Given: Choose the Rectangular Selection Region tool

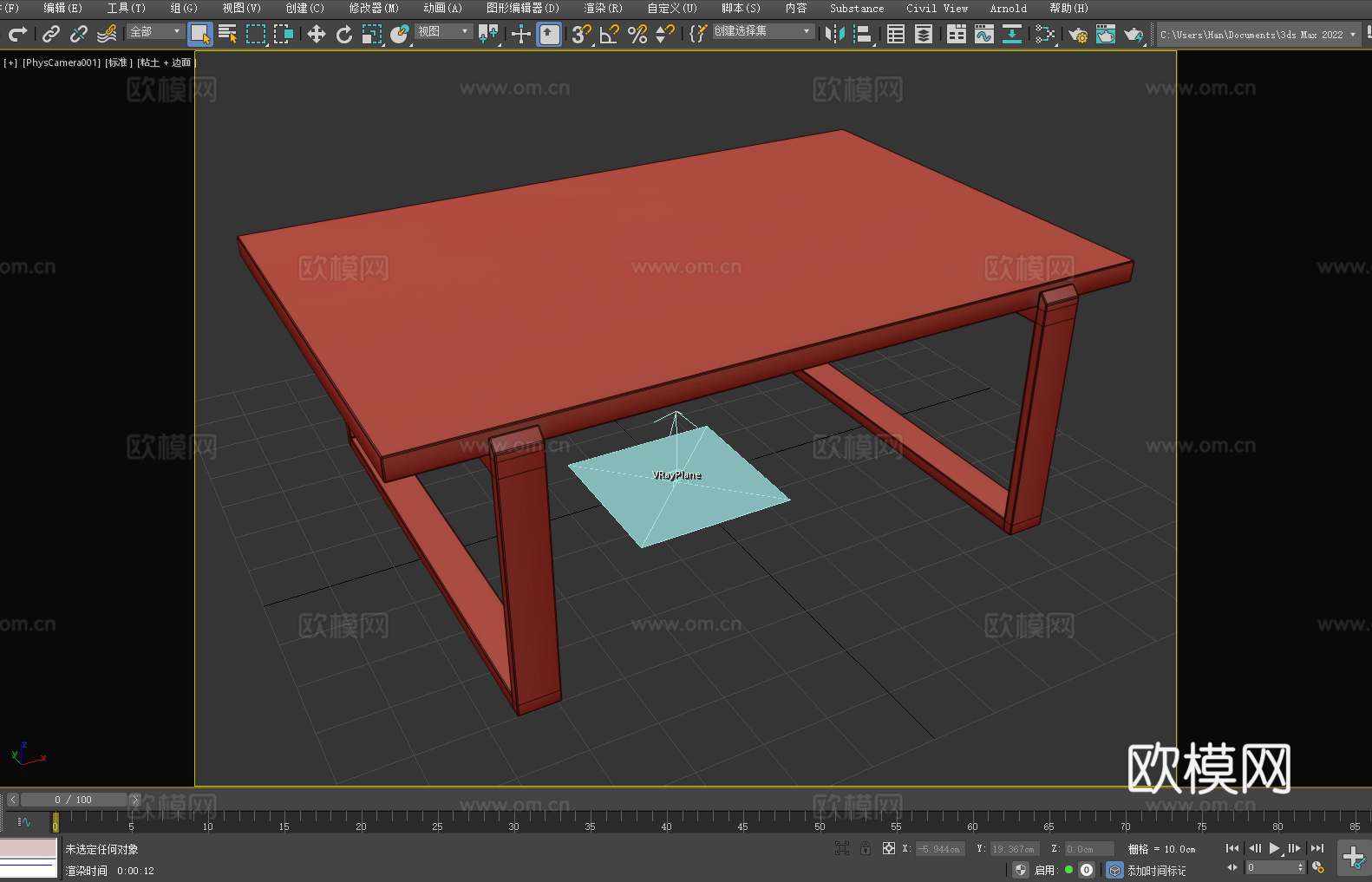Looking at the screenshot, I should coord(256,34).
